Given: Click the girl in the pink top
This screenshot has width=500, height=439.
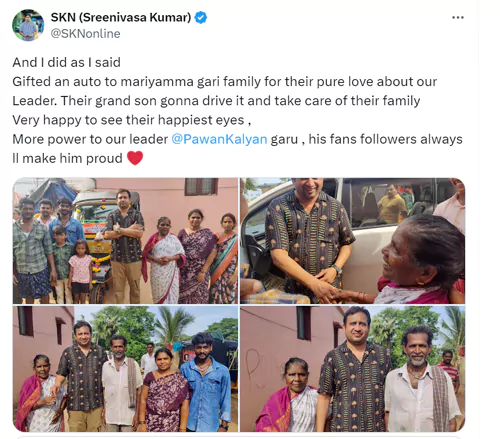Looking at the screenshot, I should pyautogui.click(x=80, y=270).
